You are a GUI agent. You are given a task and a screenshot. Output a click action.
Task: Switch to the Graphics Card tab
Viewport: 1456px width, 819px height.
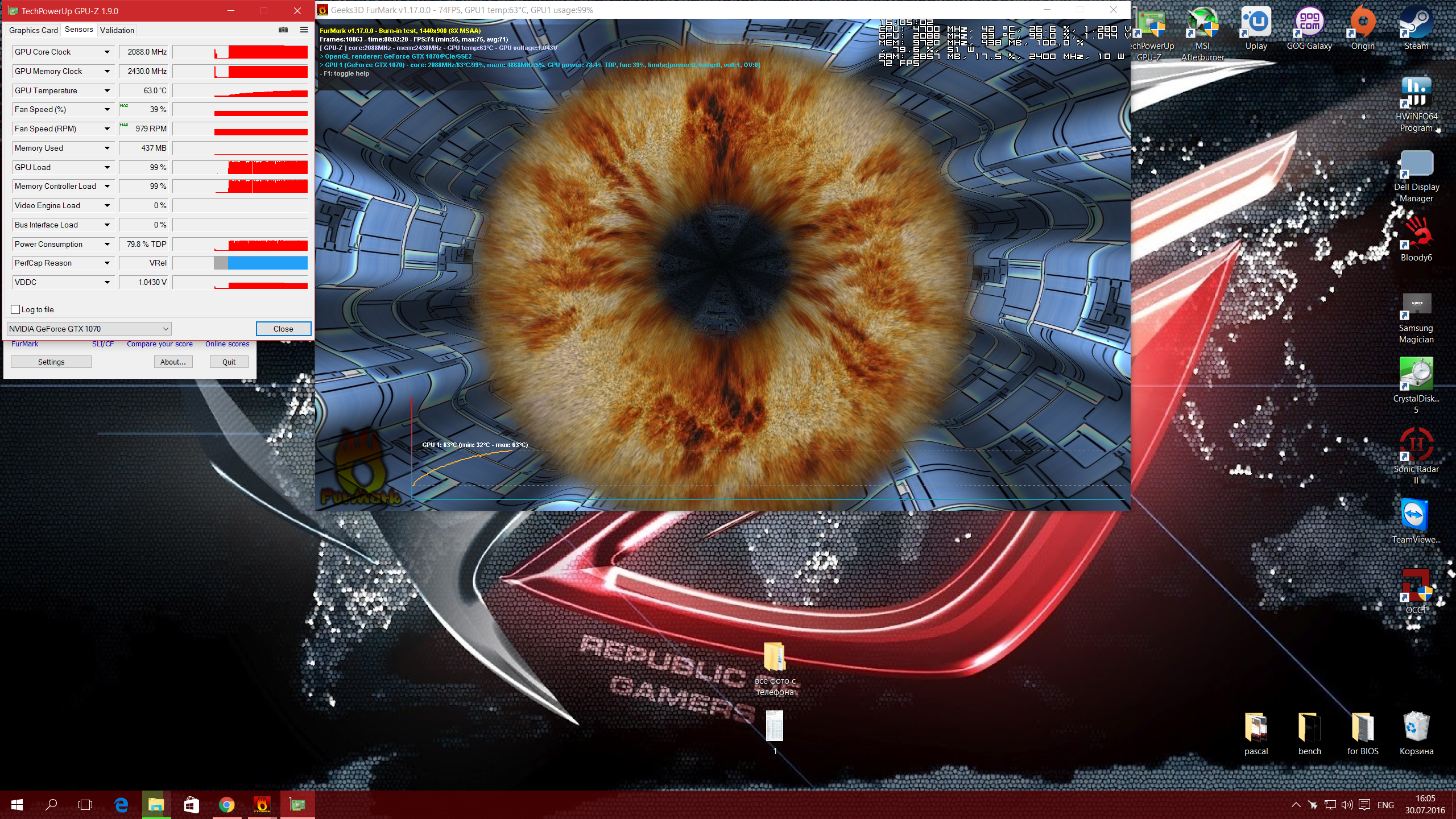coord(33,30)
